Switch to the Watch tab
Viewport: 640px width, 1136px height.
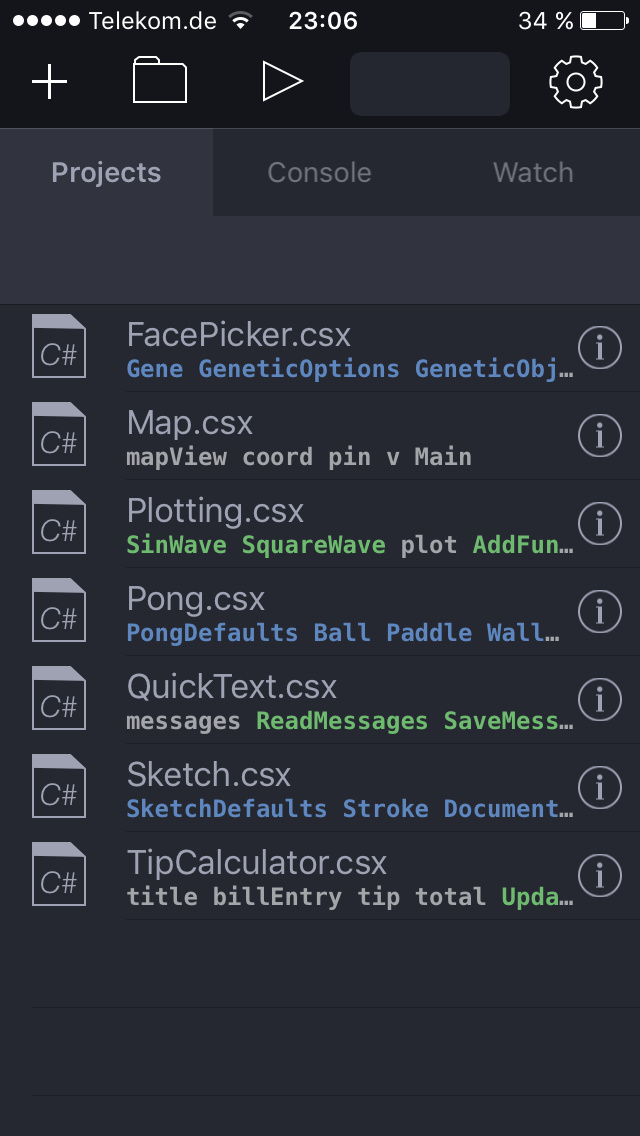click(x=533, y=173)
